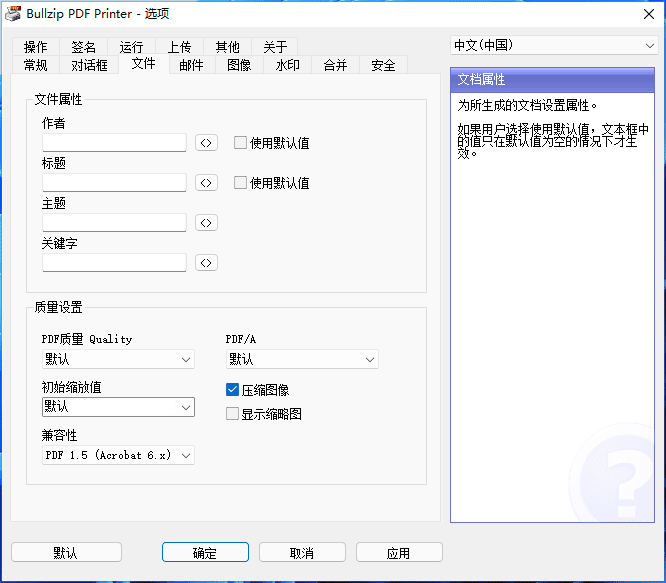Viewport: 666px width, 583px height.
Task: Open the PDF质量 Quality dropdown
Action: 118,359
